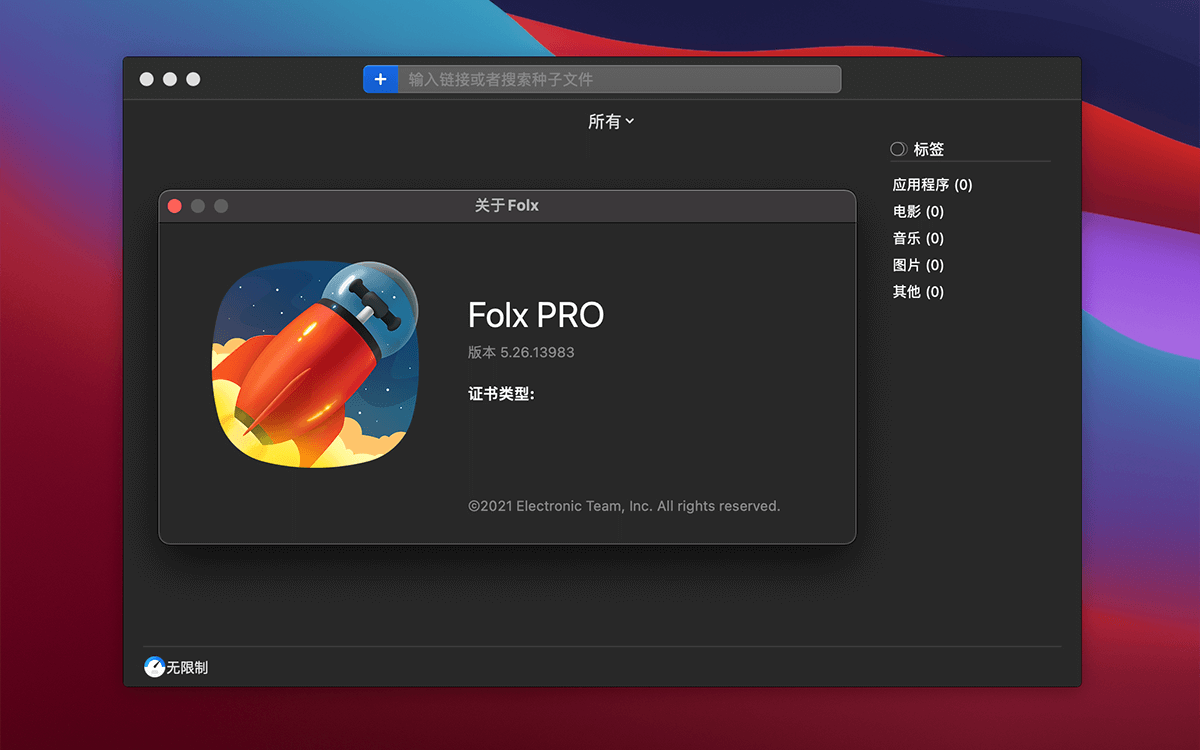
Task: Click the speed gauge icon in status bar
Action: (154, 667)
